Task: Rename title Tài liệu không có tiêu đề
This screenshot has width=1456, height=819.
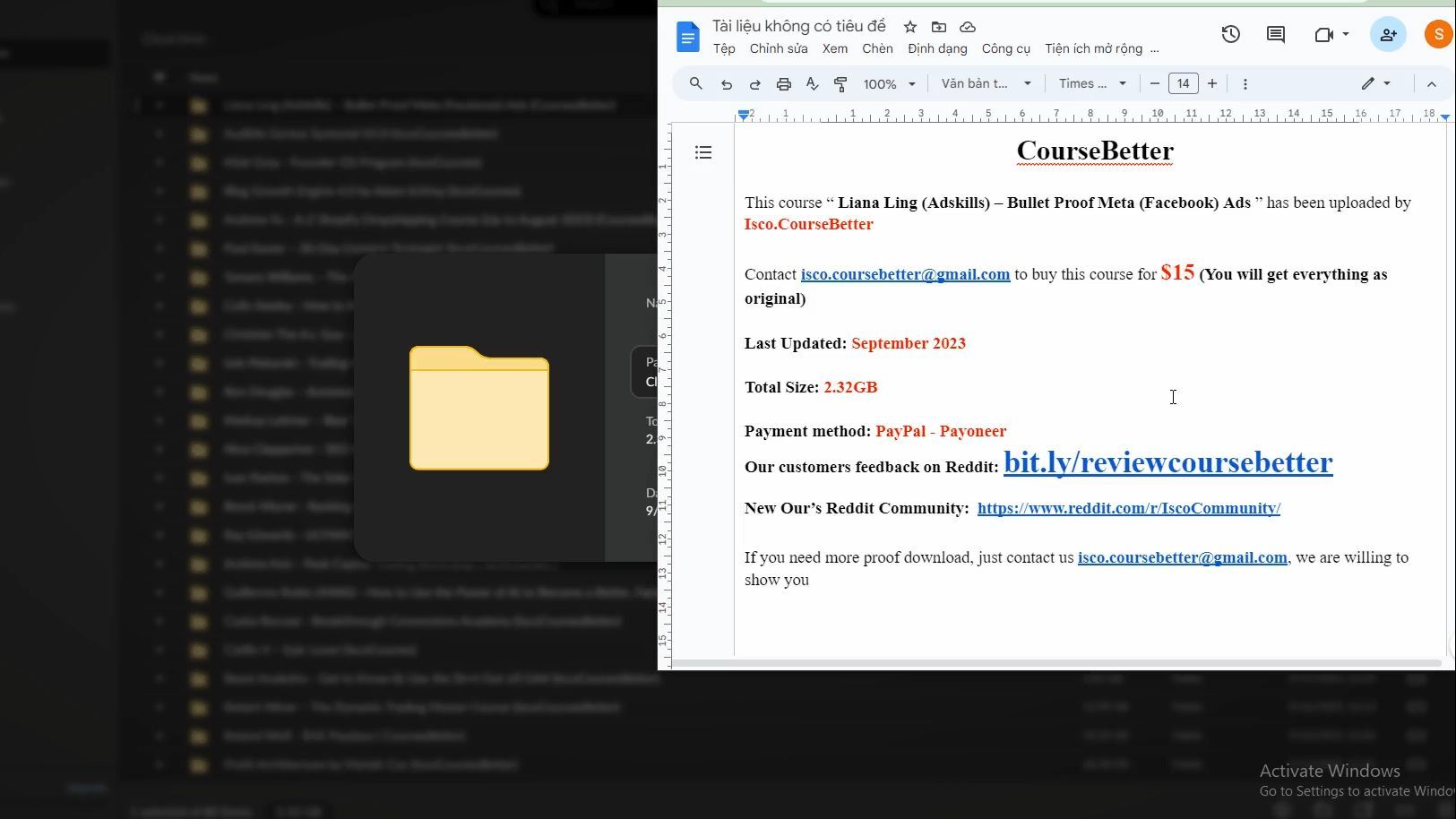Action: point(799,26)
